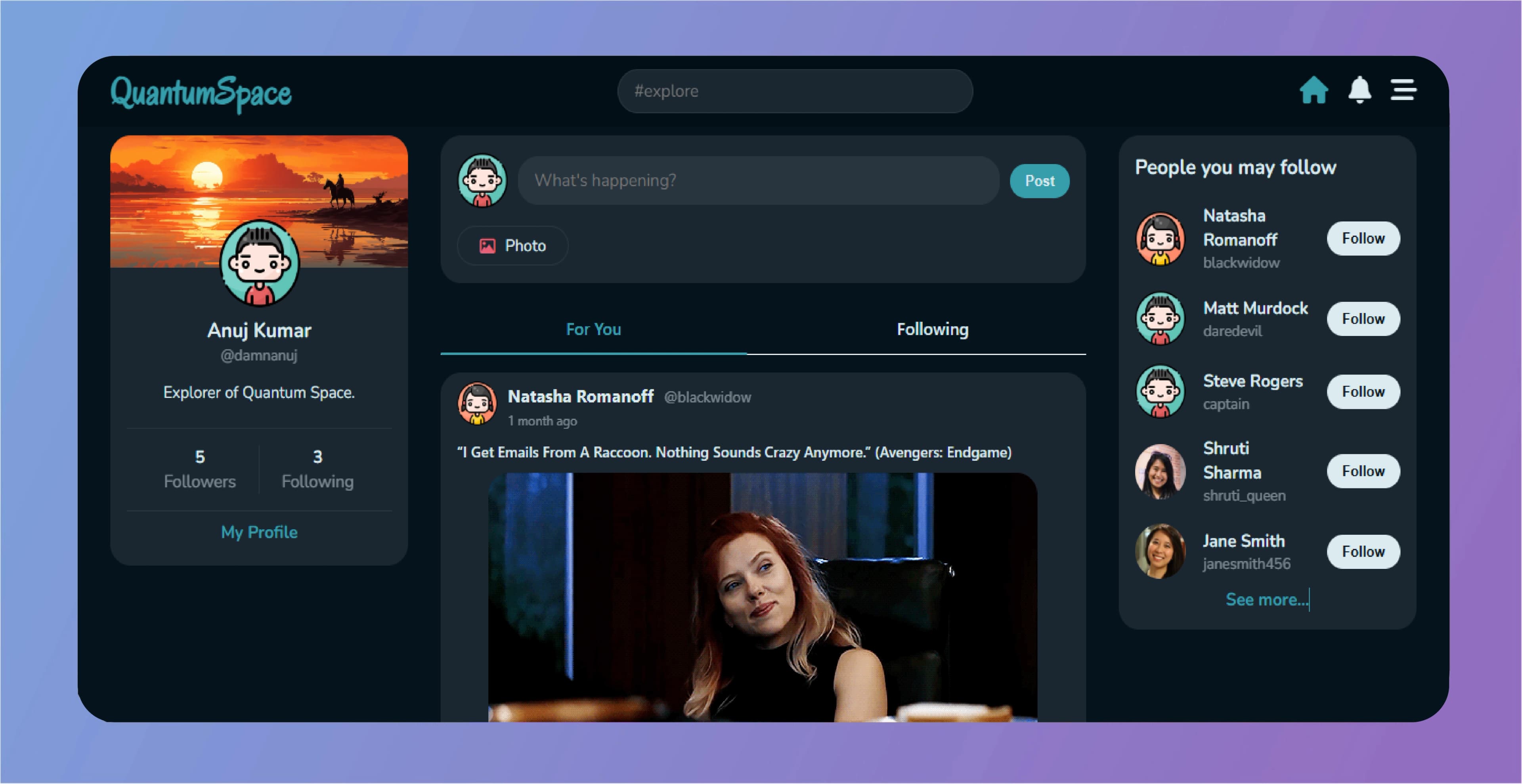
Task: Click the janesmith456 username
Action: (x=1247, y=564)
